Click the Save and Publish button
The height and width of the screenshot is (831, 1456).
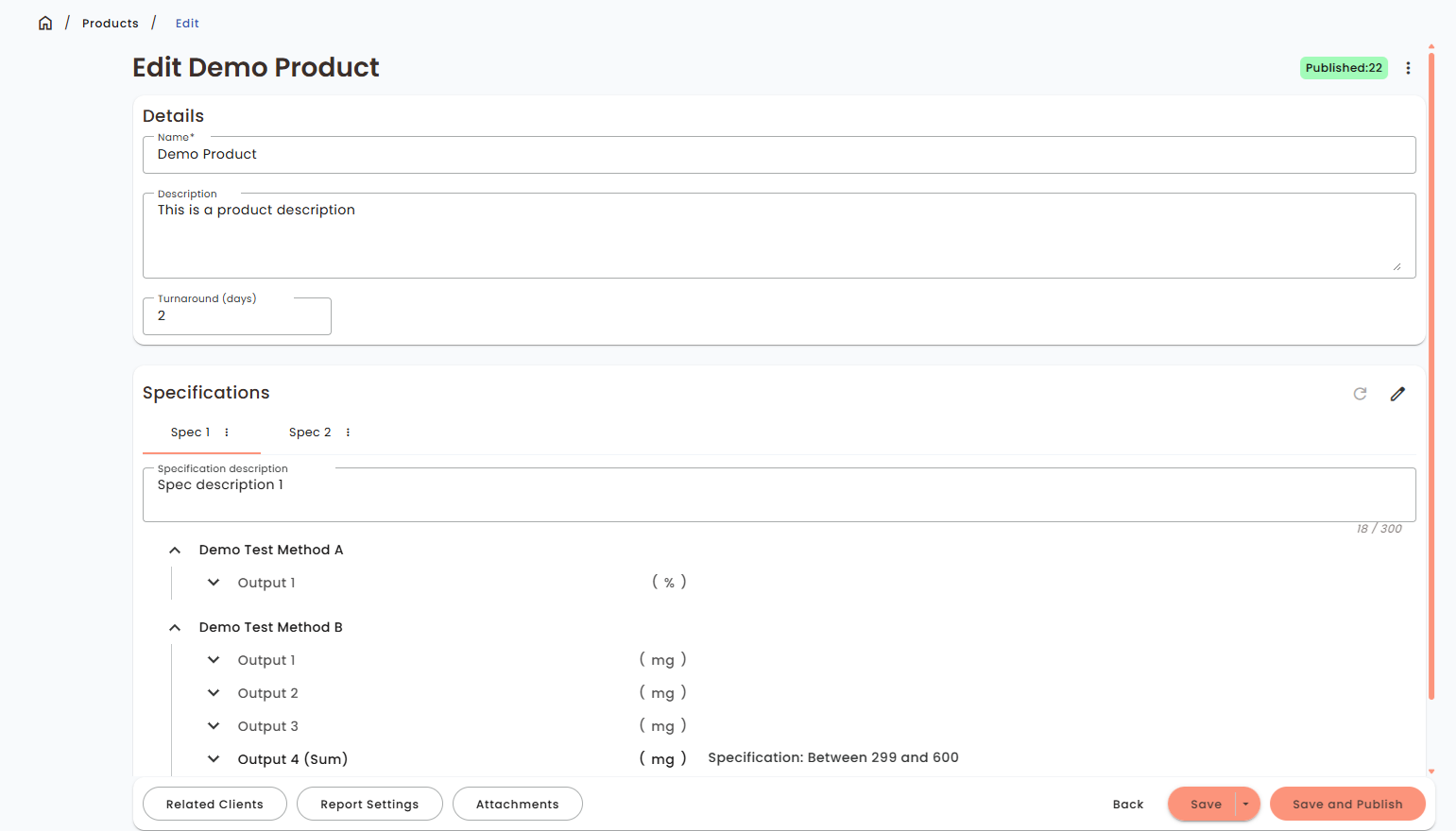[x=1346, y=804]
